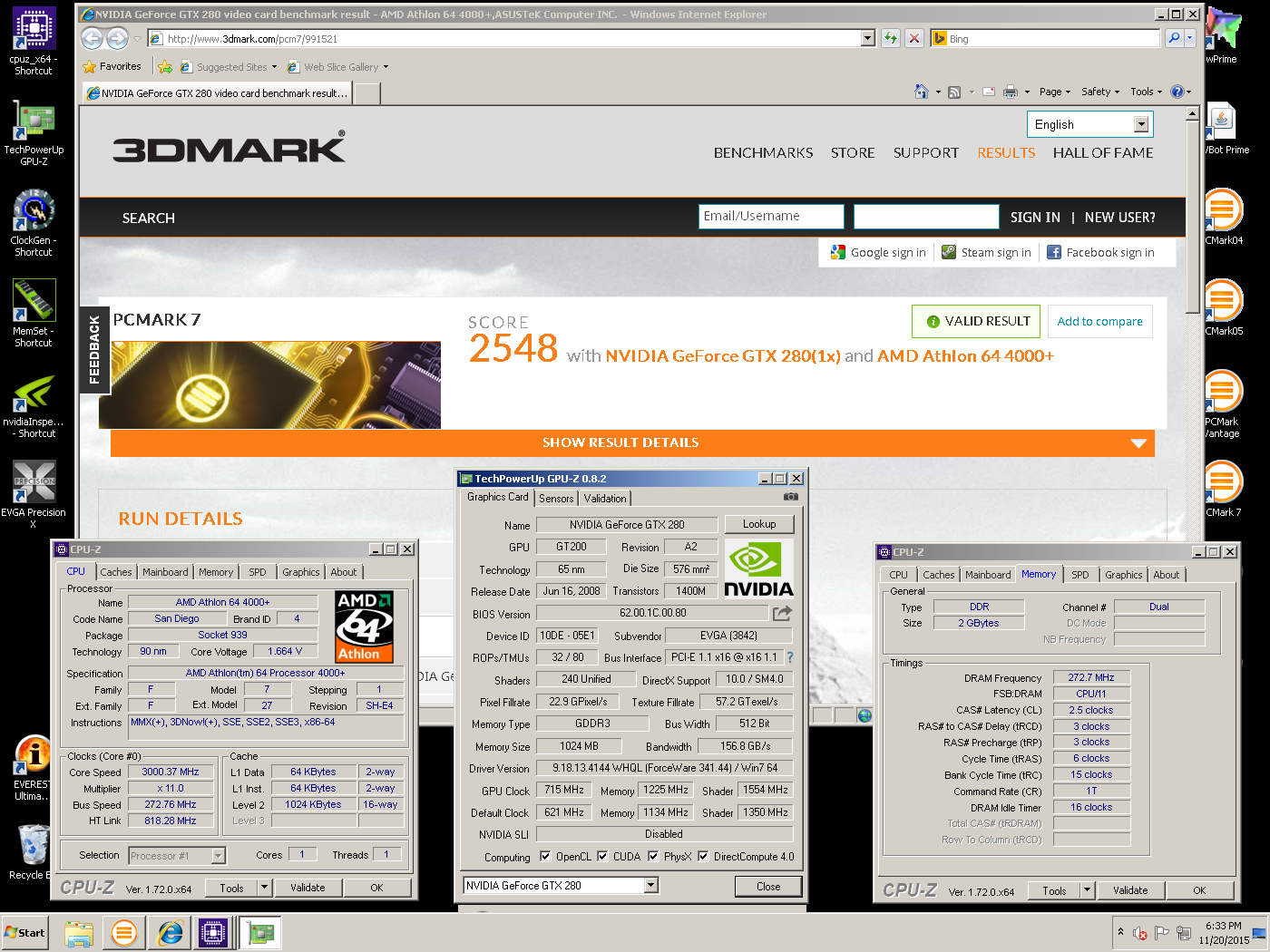
Task: Click the Google sign in button
Action: [x=878, y=253]
